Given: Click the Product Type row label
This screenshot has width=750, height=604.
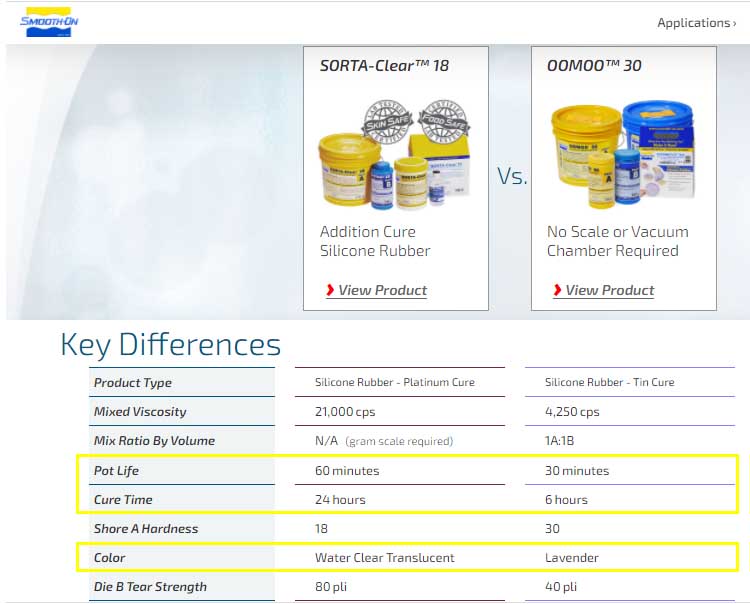Looking at the screenshot, I should 132,383.
